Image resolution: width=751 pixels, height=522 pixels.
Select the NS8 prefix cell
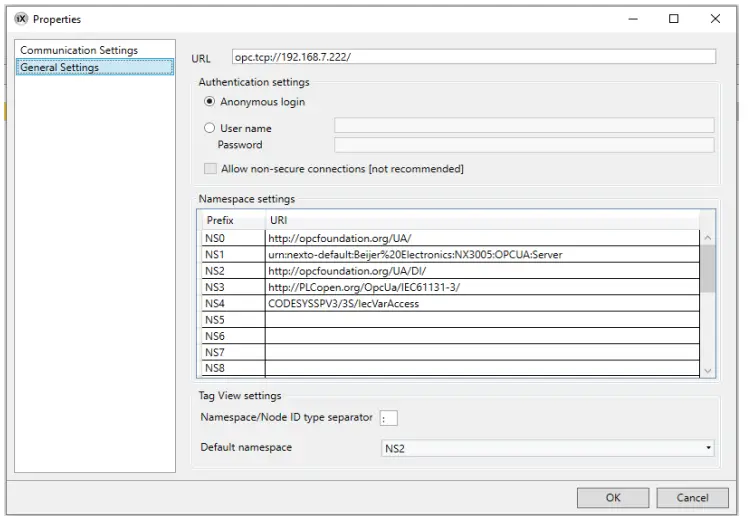233,368
